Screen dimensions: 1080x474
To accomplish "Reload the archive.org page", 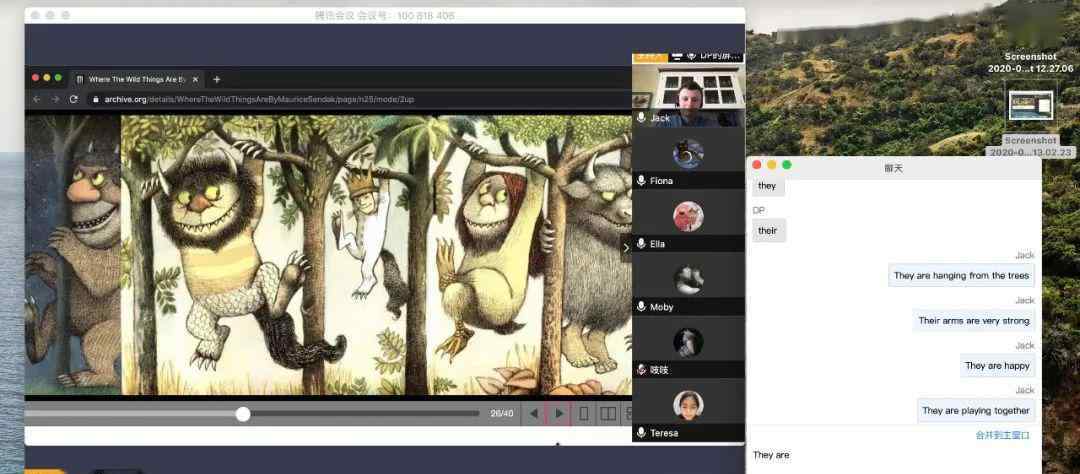I will 74,99.
